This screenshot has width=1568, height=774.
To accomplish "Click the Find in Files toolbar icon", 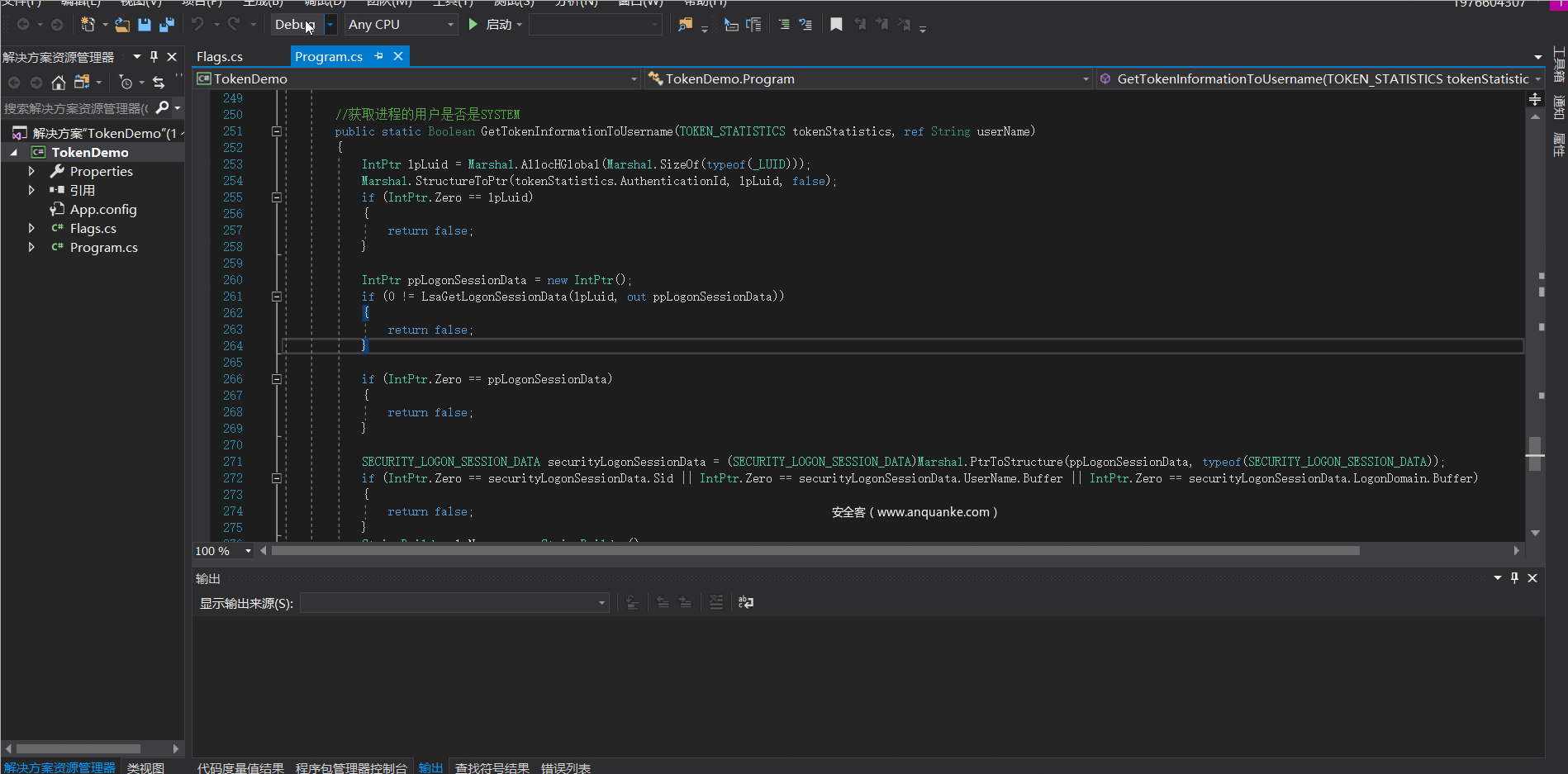I will (685, 25).
